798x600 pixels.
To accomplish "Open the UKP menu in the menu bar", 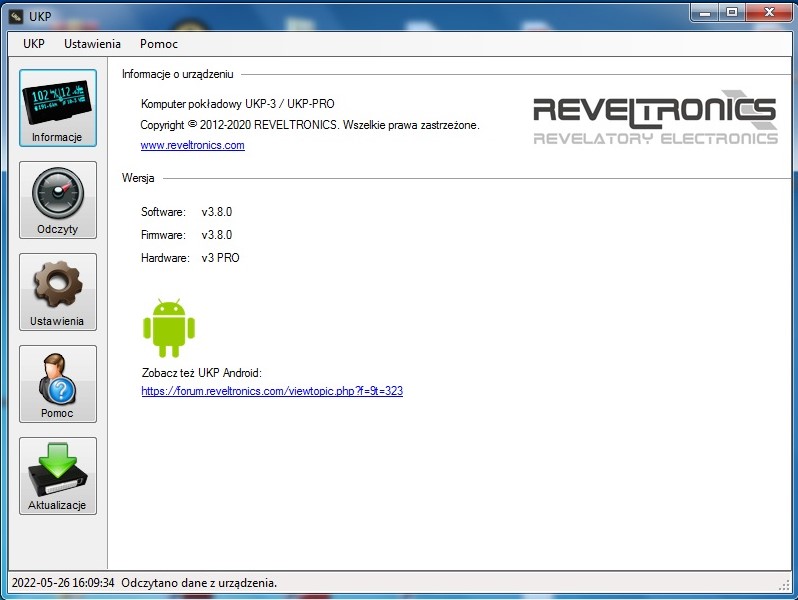I will [x=34, y=44].
